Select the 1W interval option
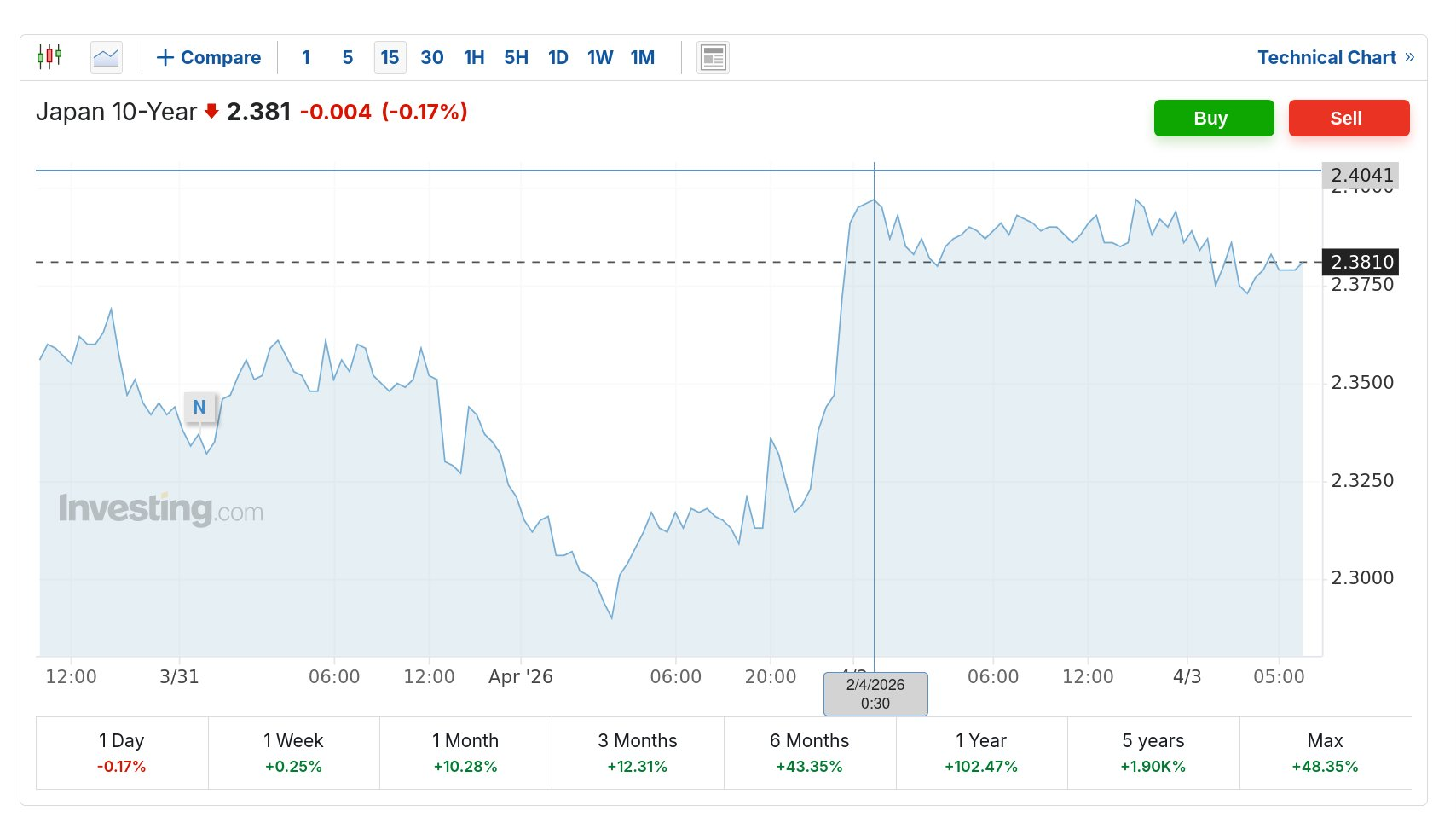This screenshot has height=823, width=1456. click(x=600, y=57)
